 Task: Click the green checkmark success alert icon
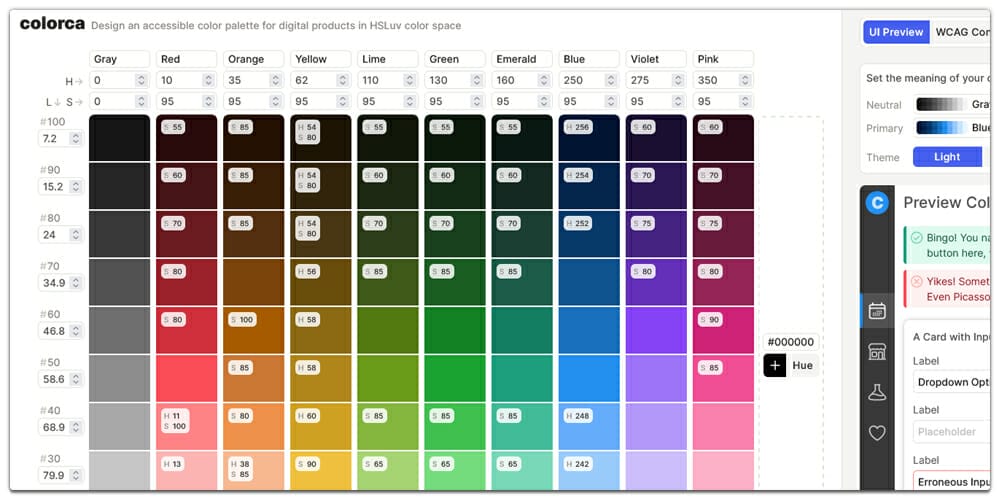pos(916,238)
